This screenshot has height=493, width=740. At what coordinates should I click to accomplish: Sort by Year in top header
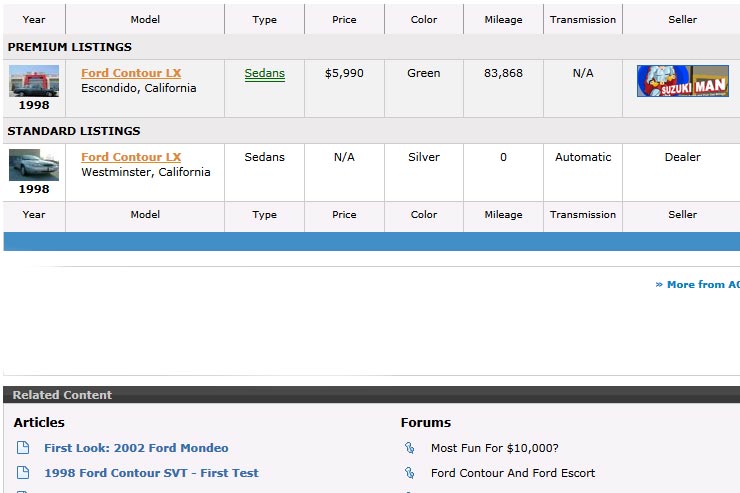click(x=34, y=19)
